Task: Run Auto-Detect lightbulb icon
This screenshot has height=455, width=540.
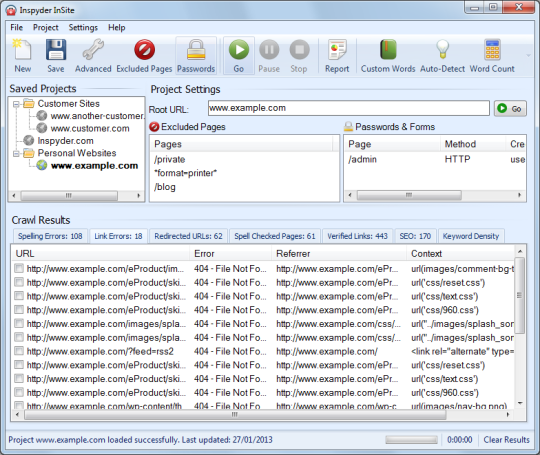Action: (x=443, y=55)
